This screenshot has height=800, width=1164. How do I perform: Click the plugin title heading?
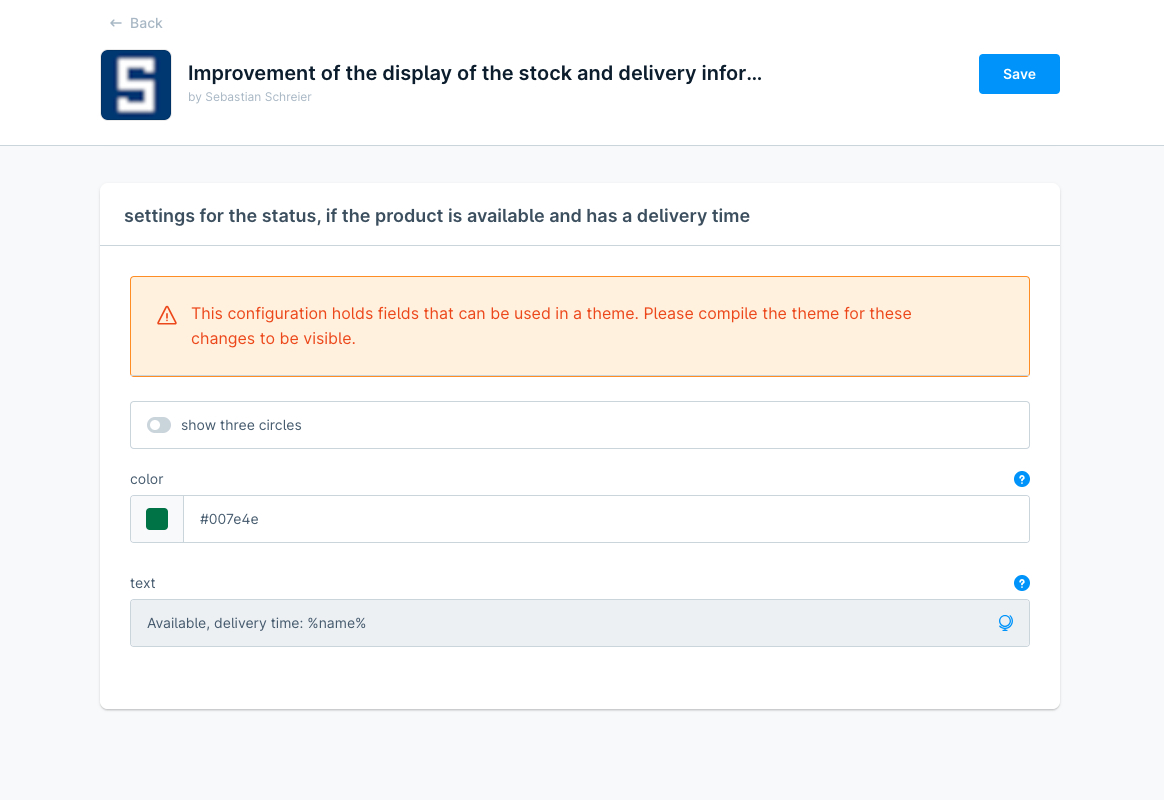[474, 73]
